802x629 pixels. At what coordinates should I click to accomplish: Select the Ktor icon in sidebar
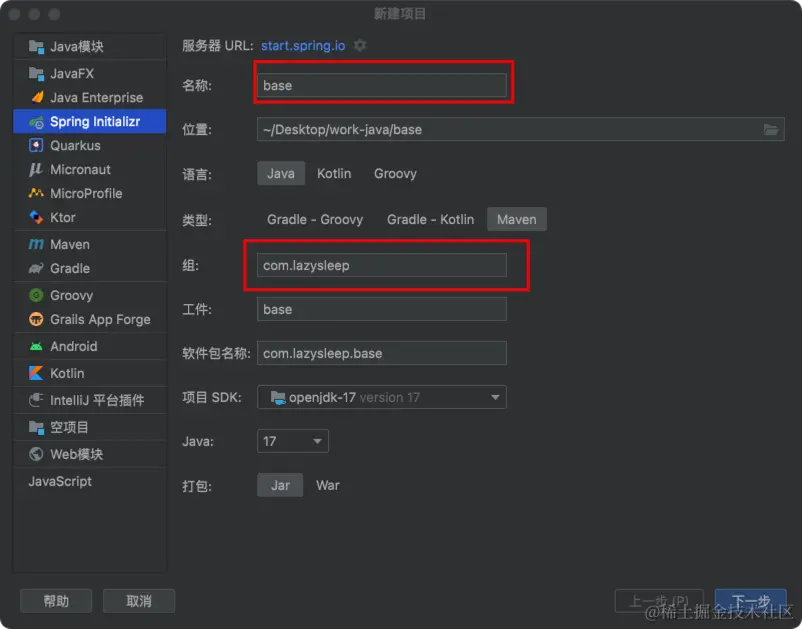(x=36, y=217)
